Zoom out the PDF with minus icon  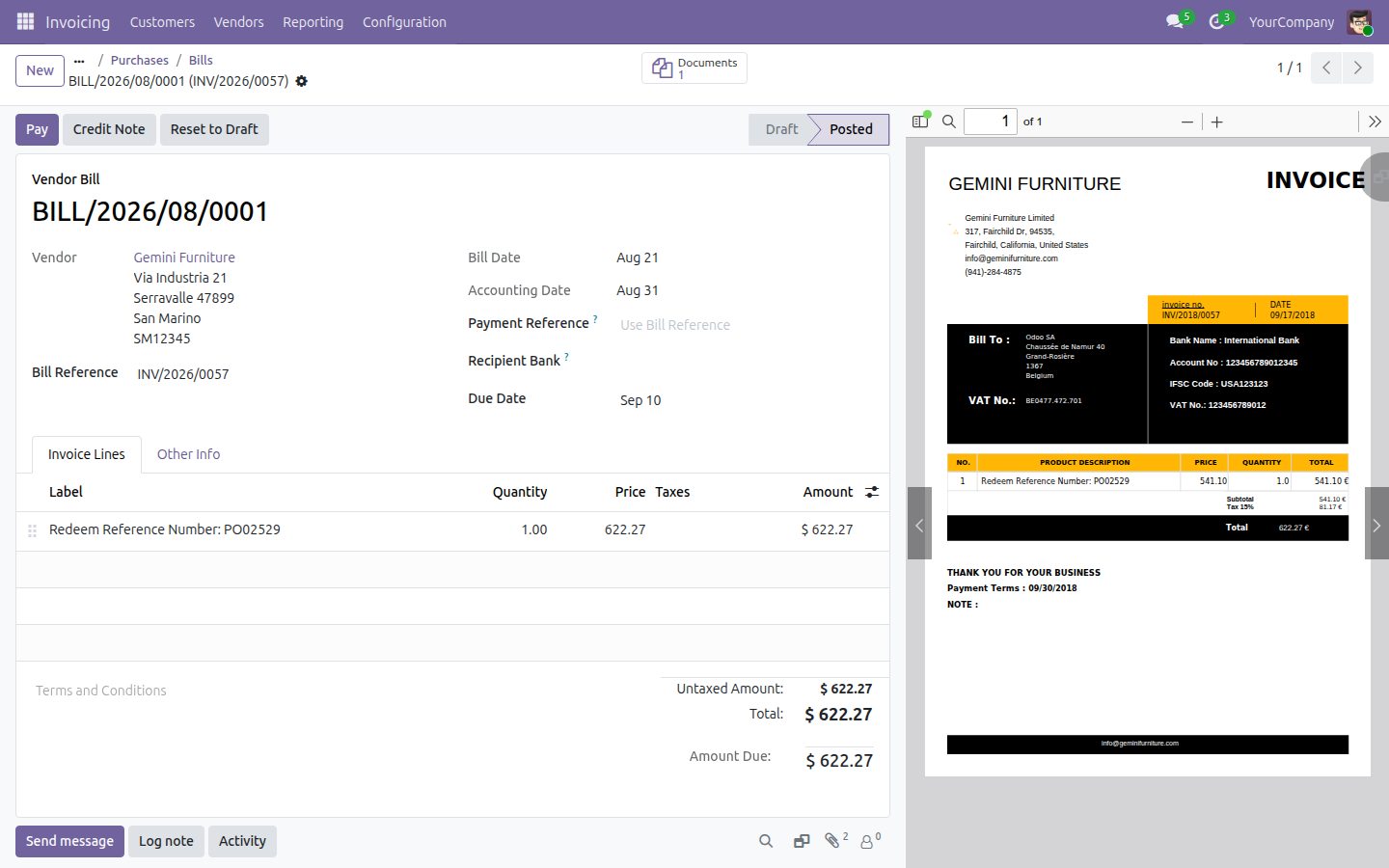pos(1187,122)
